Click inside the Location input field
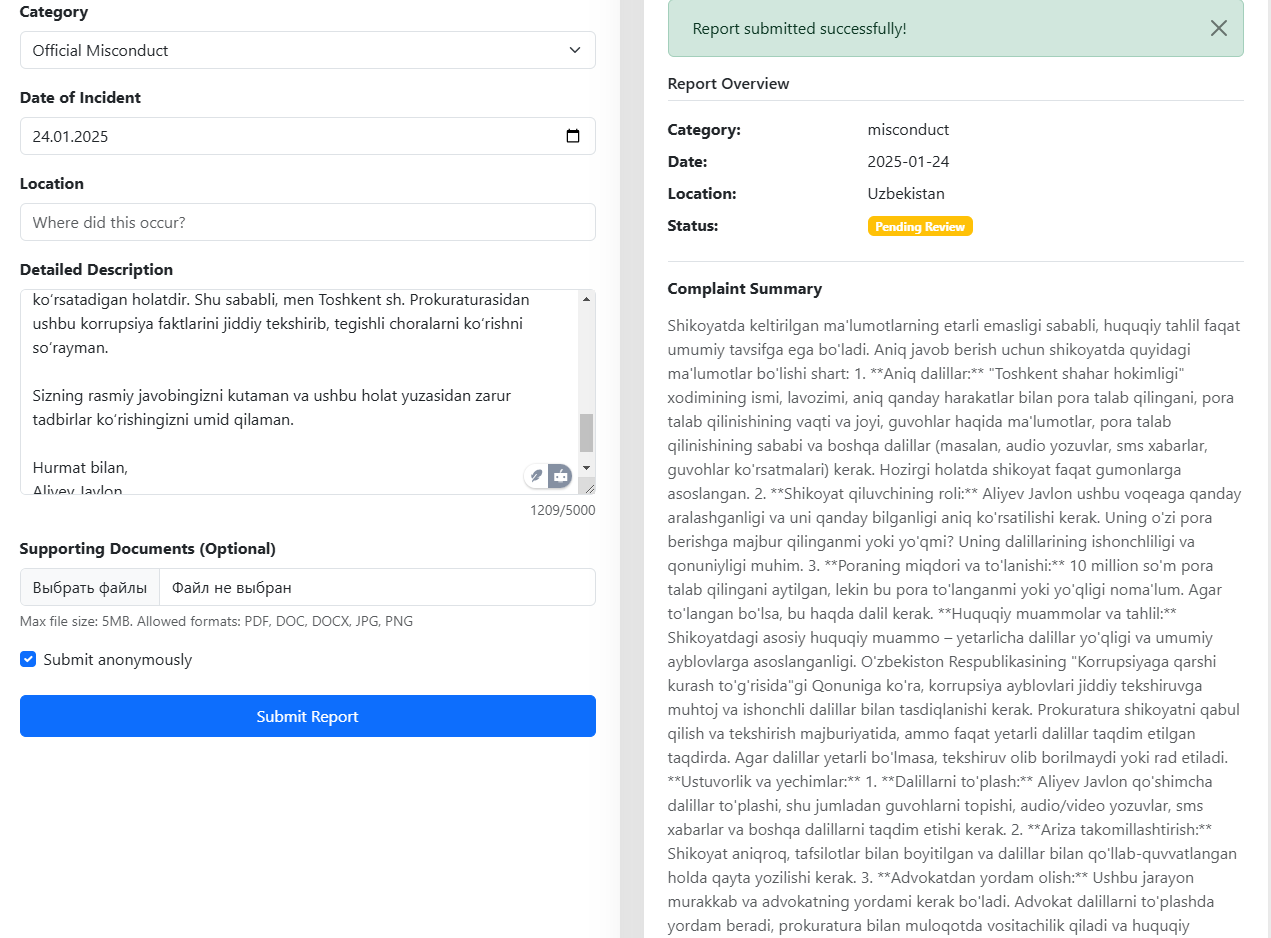Viewport: 1271px width, 938px height. tap(307, 222)
